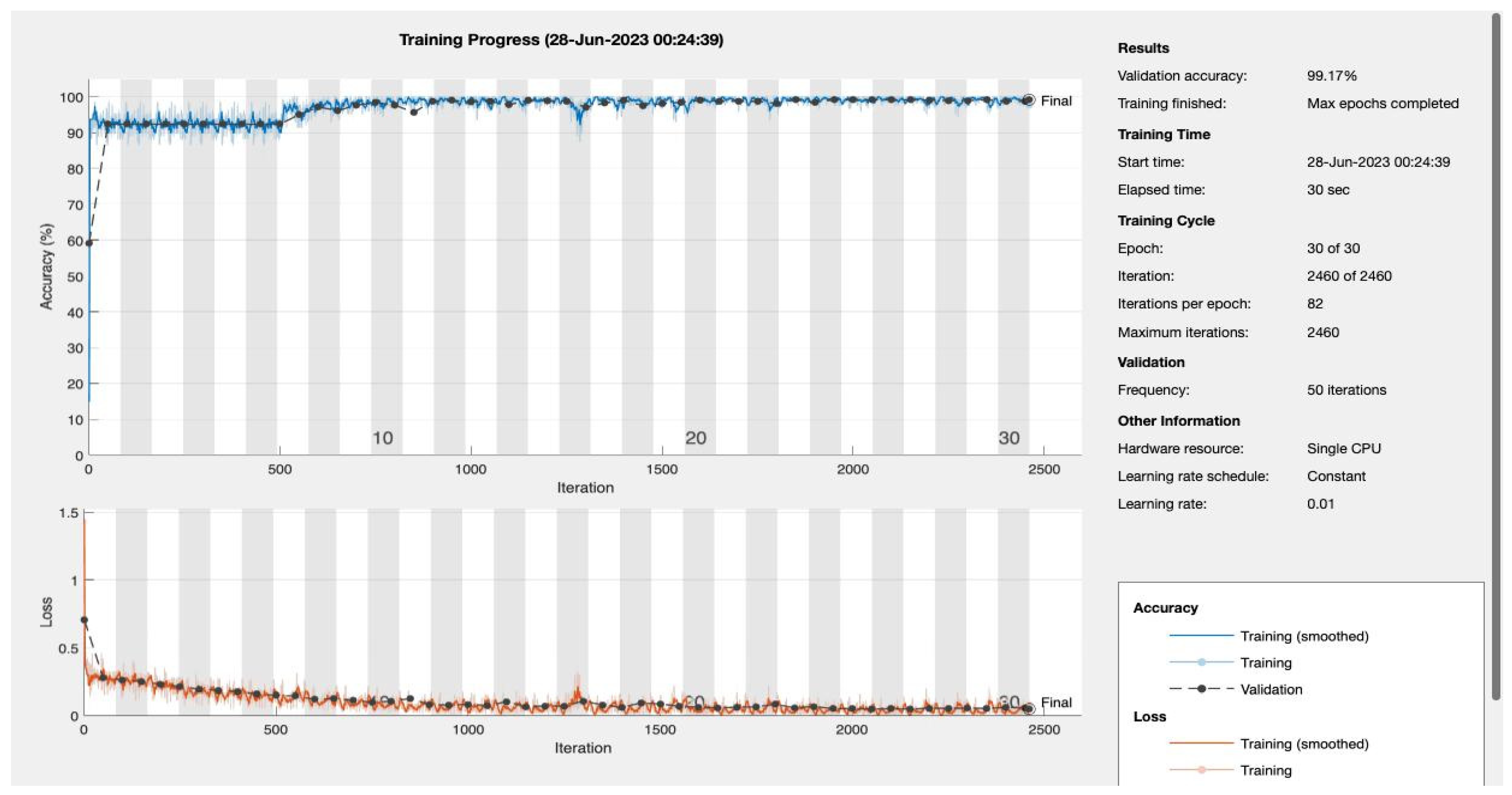Select the first validation dot on loss plot

point(84,620)
